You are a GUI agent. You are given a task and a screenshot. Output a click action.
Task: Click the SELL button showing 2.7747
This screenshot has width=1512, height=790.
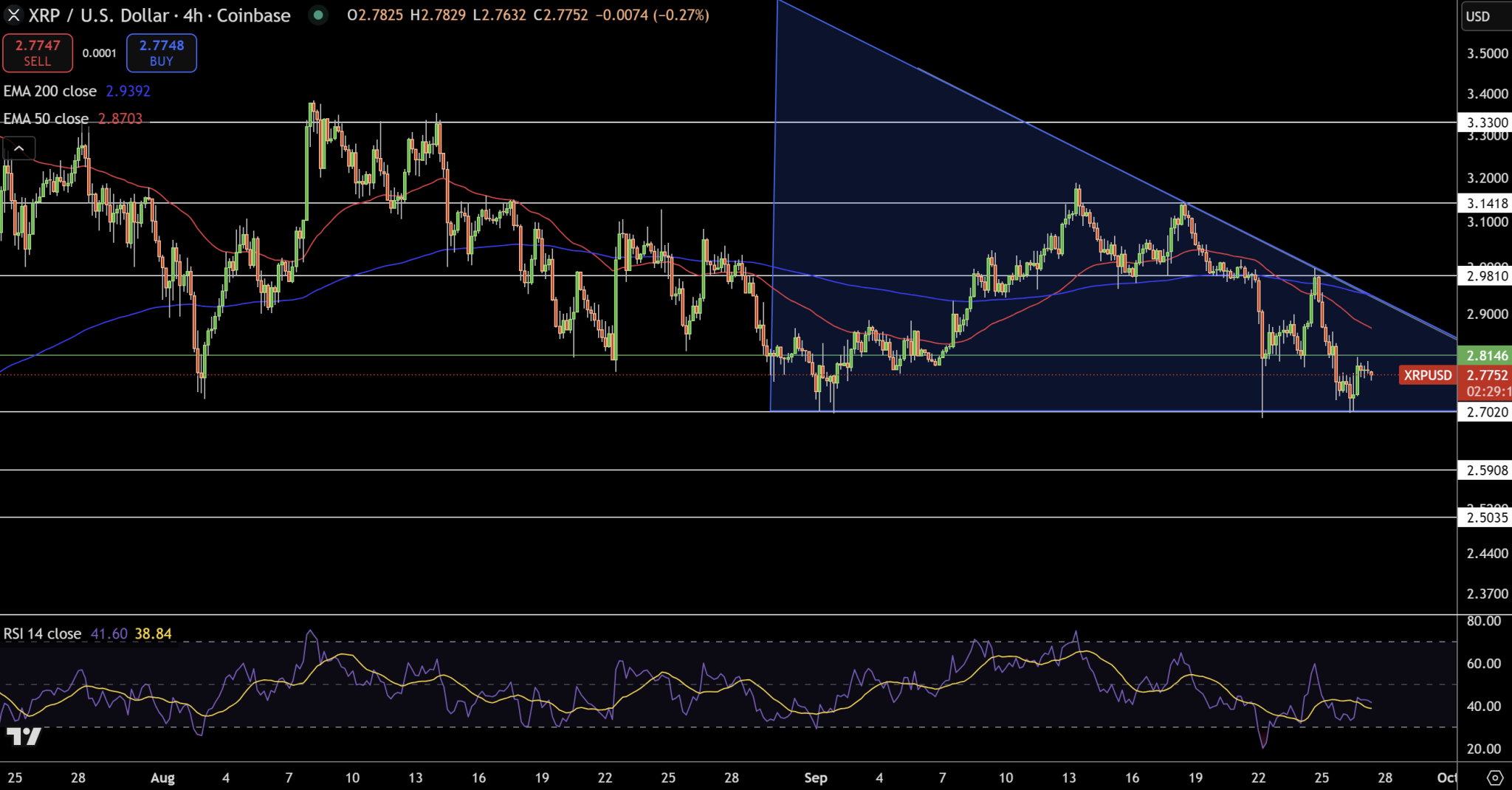tap(38, 52)
